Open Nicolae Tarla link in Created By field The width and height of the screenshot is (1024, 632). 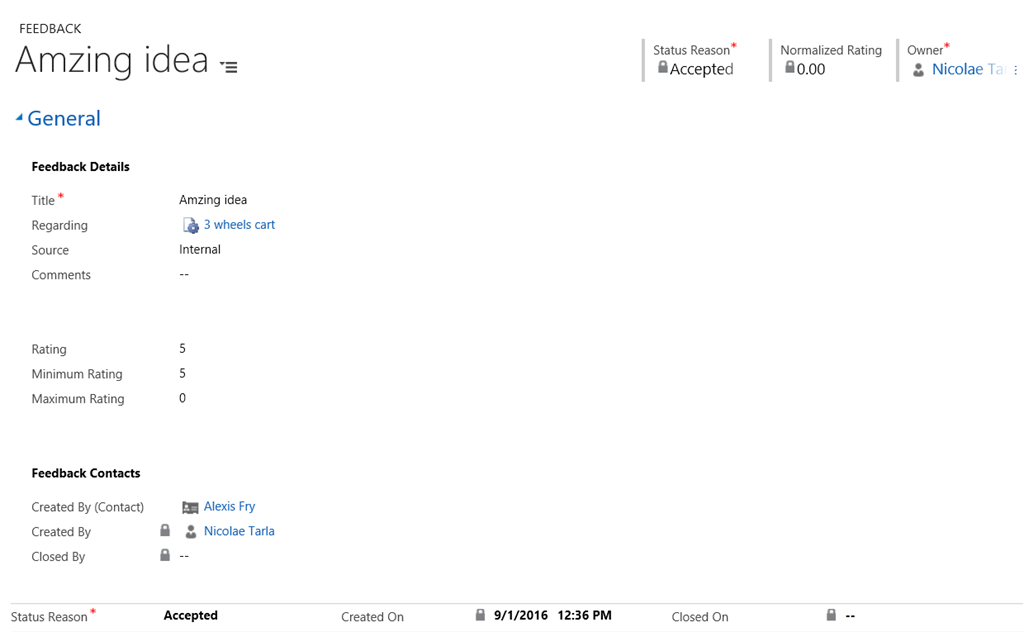239,531
